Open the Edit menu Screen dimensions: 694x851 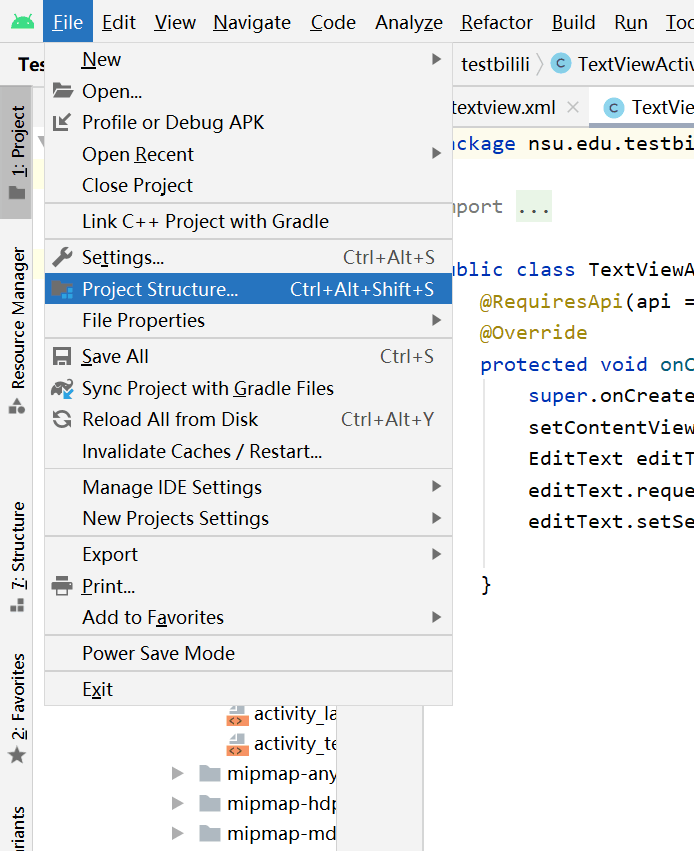point(119,22)
